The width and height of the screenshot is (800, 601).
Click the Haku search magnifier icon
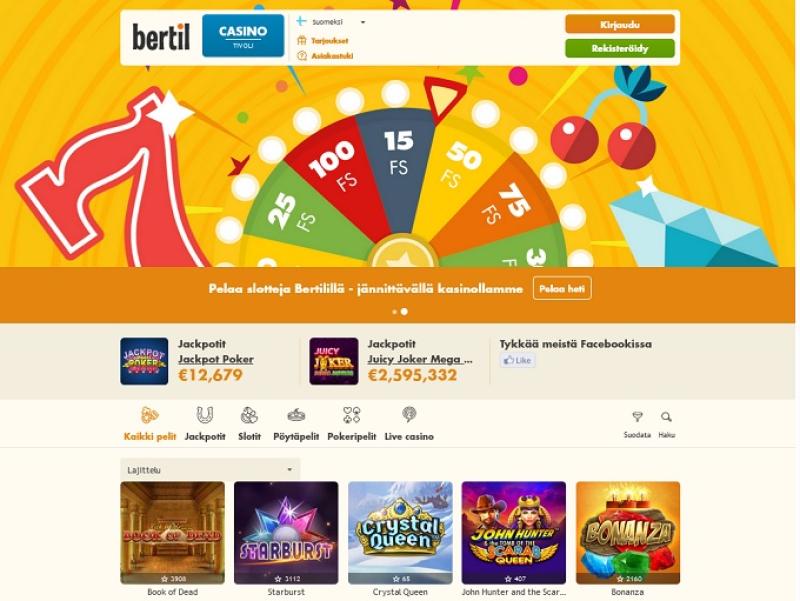pyautogui.click(x=666, y=417)
